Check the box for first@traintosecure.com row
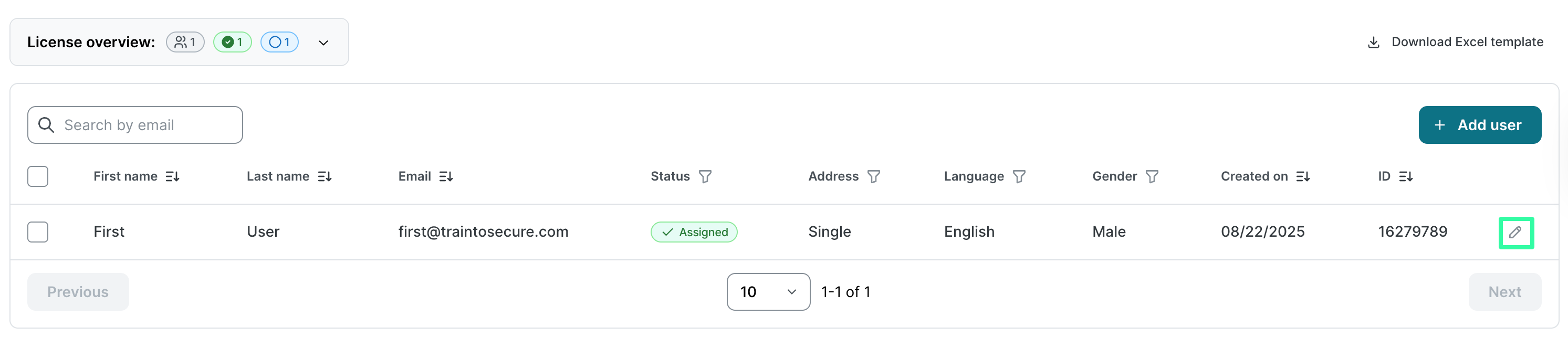The image size is (1568, 337). click(38, 232)
